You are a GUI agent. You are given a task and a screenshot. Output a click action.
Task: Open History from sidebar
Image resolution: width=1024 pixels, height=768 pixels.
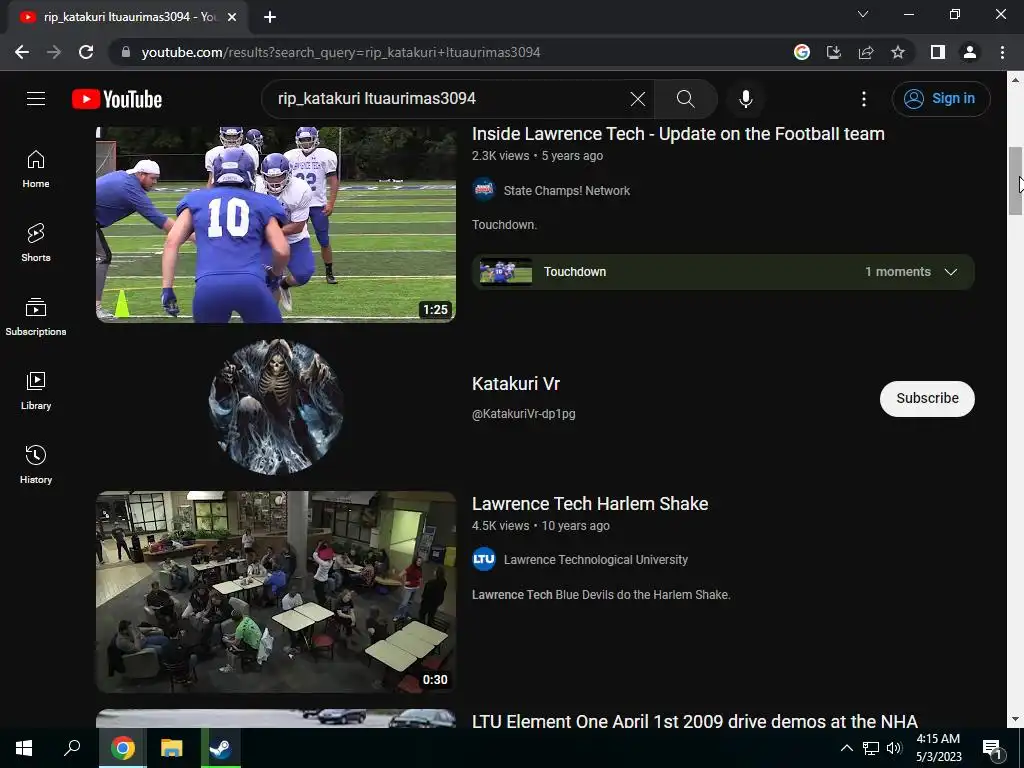click(x=36, y=464)
